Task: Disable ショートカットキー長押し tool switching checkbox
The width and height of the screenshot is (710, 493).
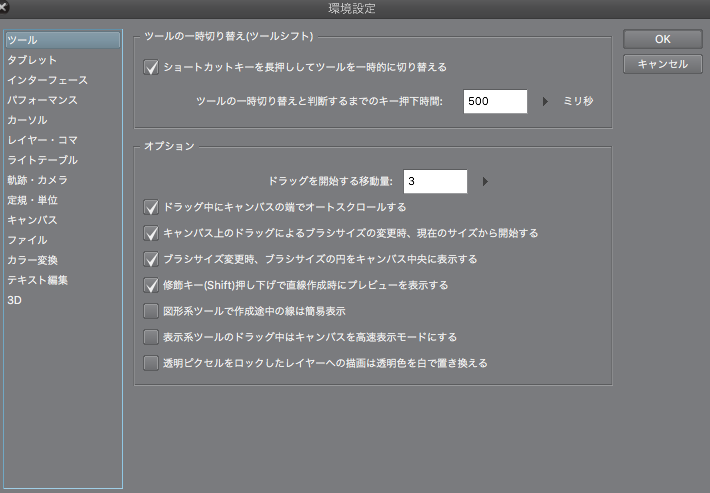Action: coord(152,68)
